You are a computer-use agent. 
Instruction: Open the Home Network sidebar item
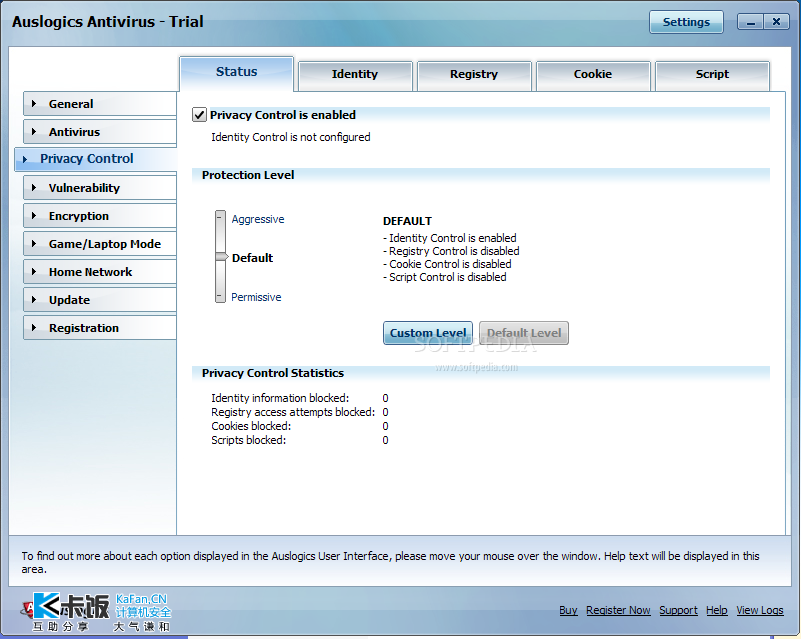[x=100, y=272]
